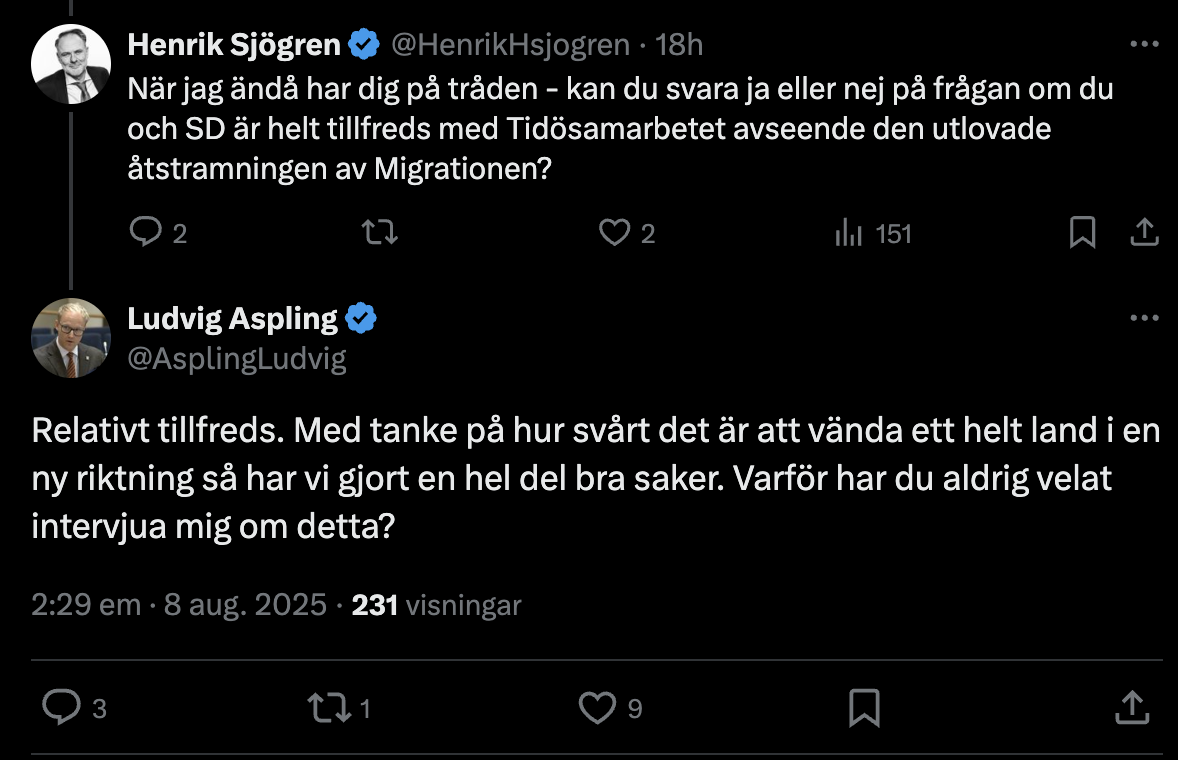View analytics showing 151 views
Viewport: 1178px width, 760px height.
pyautogui.click(x=849, y=233)
